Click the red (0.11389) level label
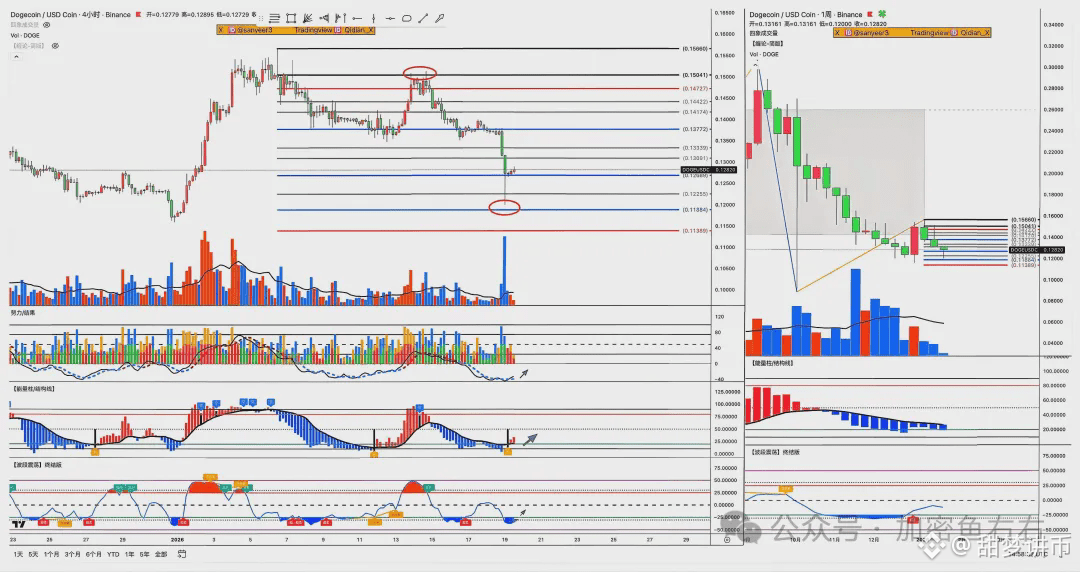The height and width of the screenshot is (572, 1080). pyautogui.click(x=695, y=231)
